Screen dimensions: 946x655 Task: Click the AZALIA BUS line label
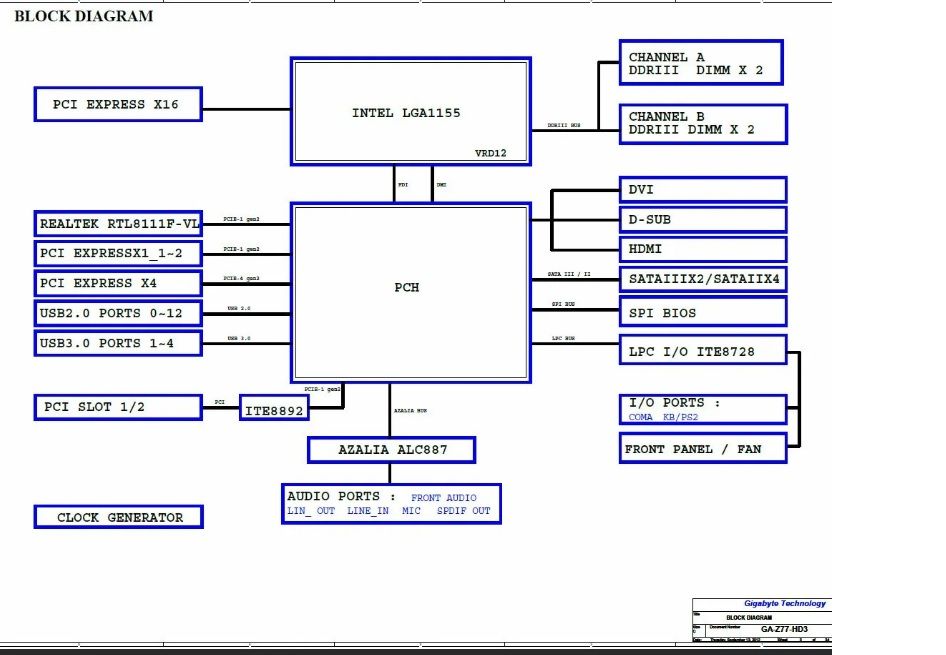tap(410, 411)
